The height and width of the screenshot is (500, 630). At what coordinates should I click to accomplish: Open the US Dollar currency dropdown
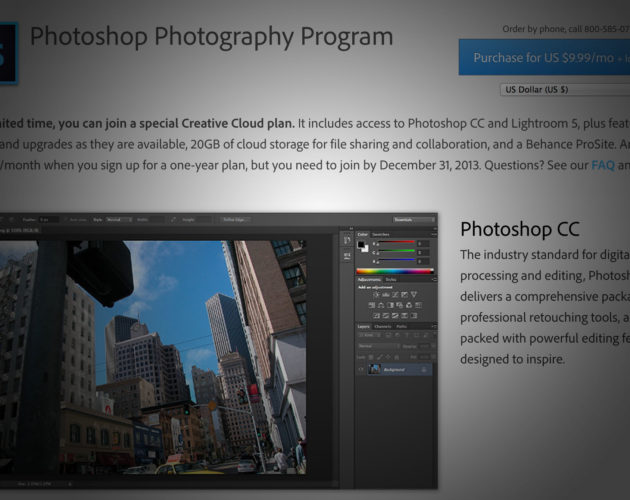tap(565, 90)
